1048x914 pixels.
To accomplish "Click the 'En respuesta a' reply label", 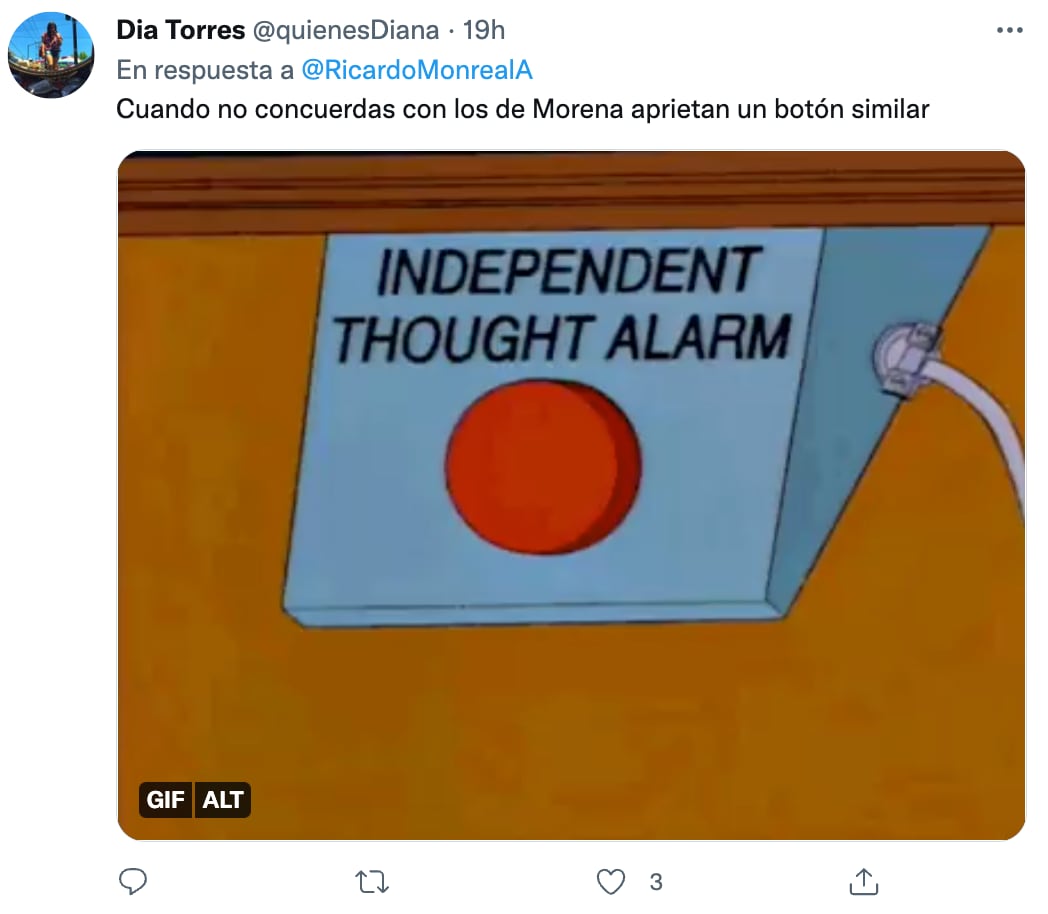I will (205, 70).
